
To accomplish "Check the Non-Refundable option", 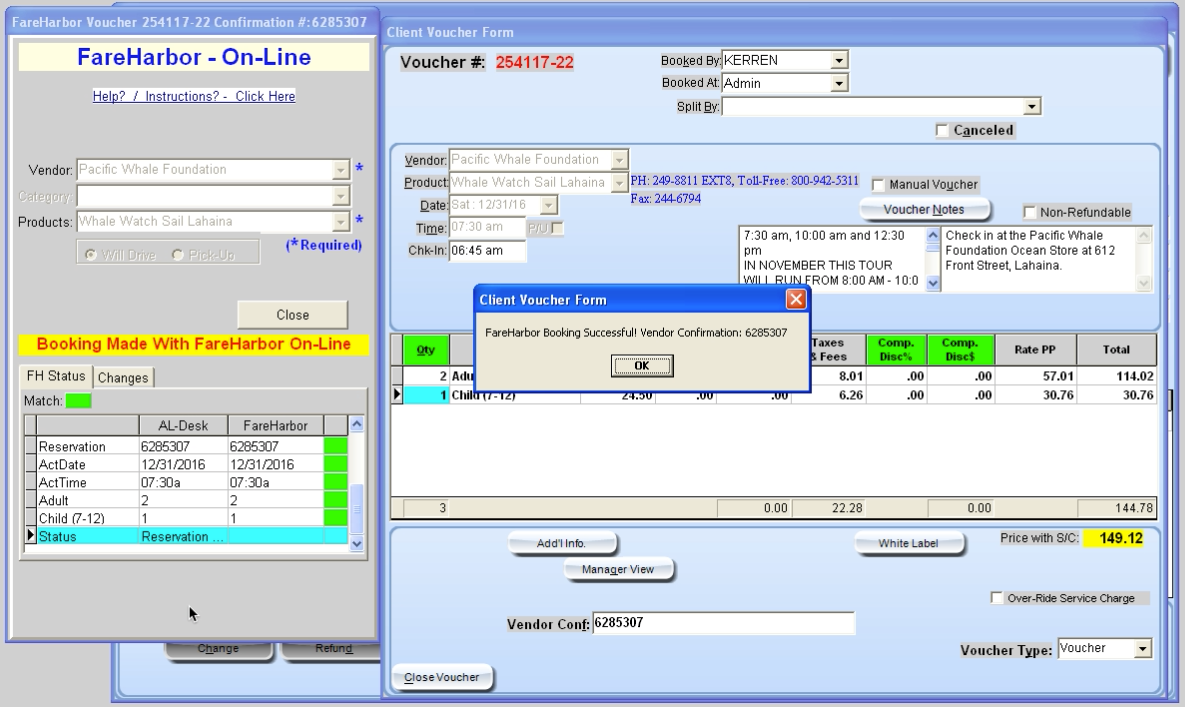I will tap(1029, 212).
